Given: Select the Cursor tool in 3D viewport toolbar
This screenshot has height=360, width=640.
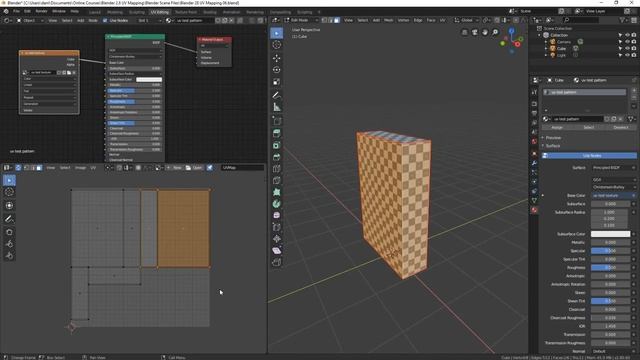Looking at the screenshot, I should click(x=277, y=45).
